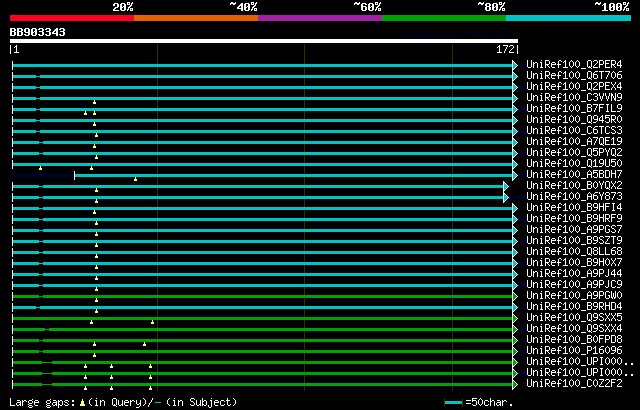Viewport: 640px width, 410px height.
Task: Click the UniRef100_A6Y873 label
Action: 574,197
